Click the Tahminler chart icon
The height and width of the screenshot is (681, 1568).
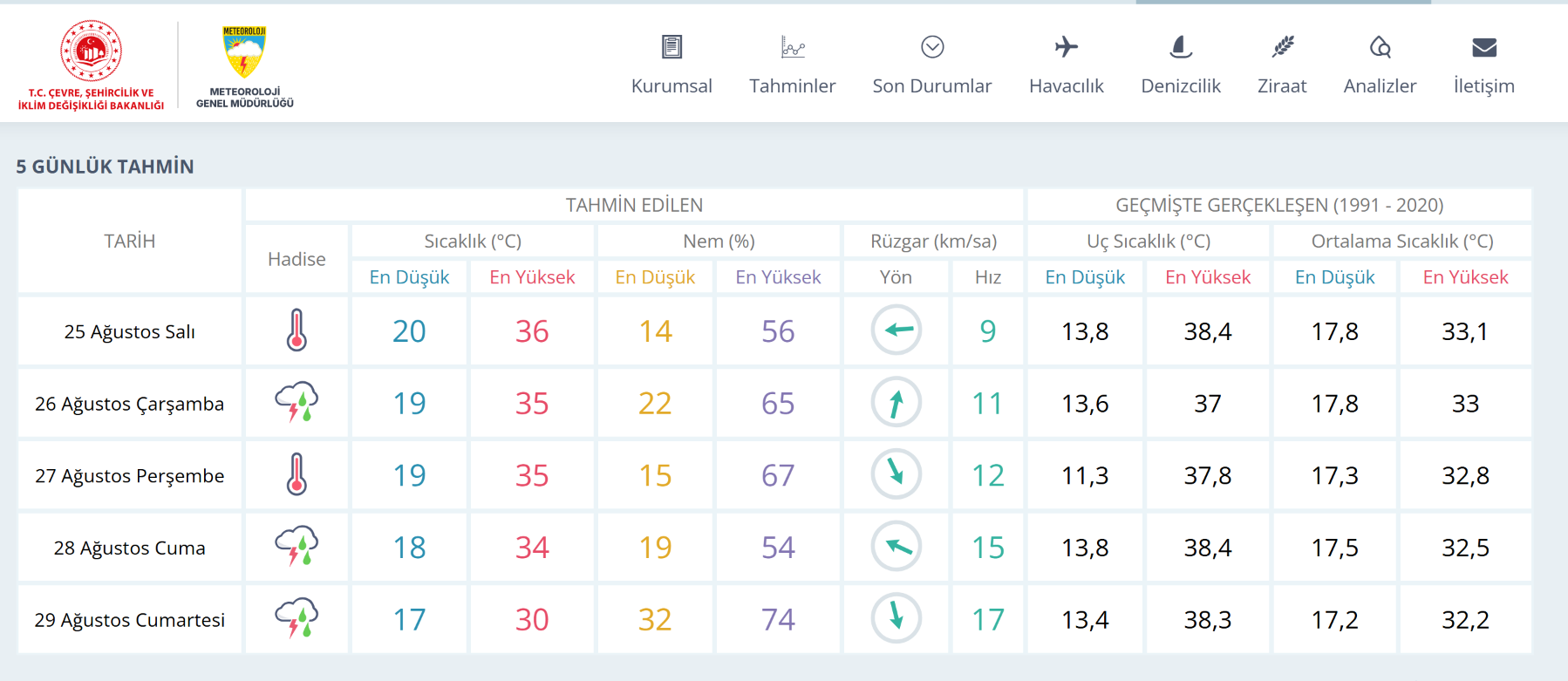pos(793,46)
